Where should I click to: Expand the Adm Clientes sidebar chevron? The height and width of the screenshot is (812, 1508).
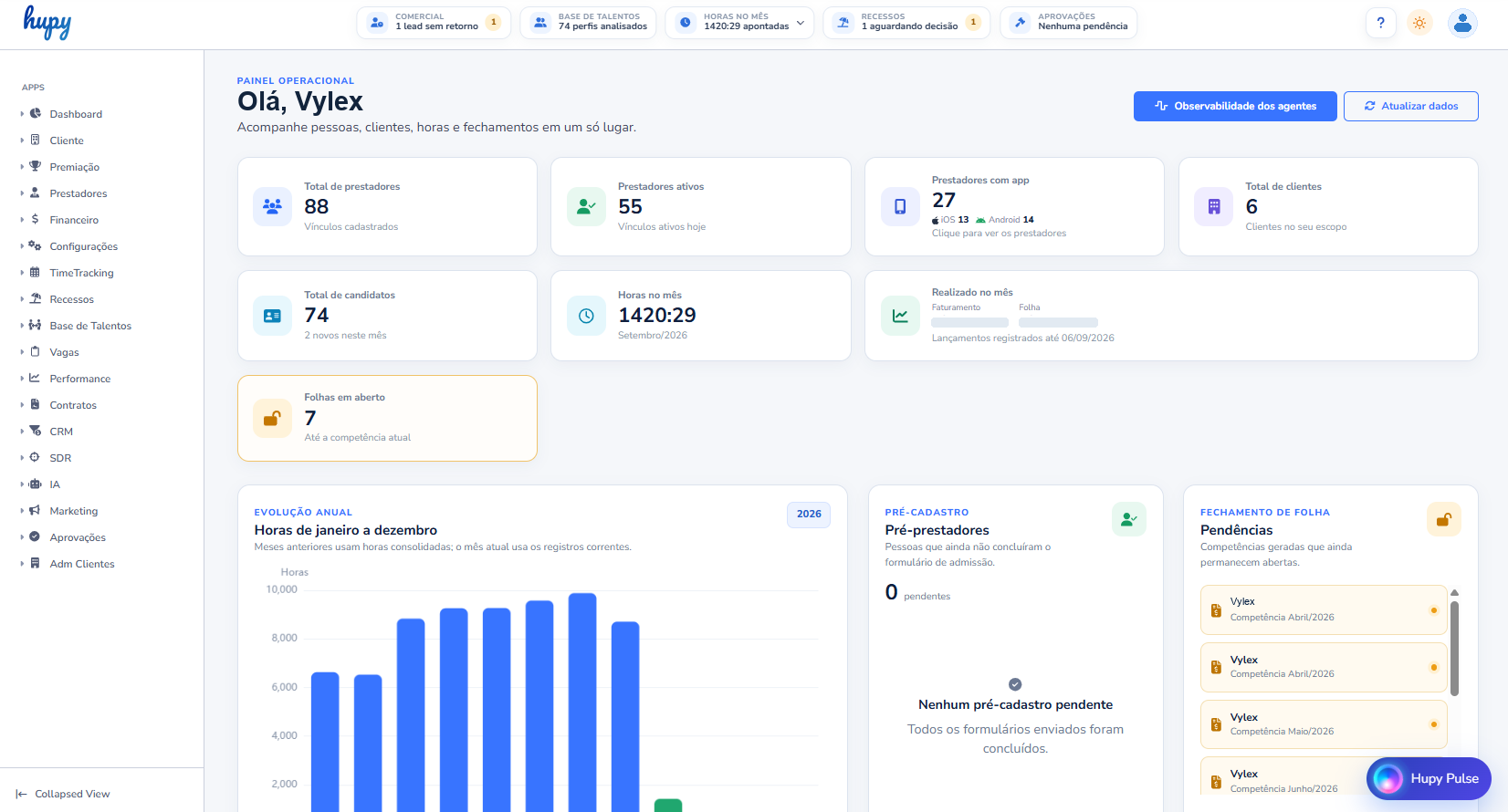22,564
